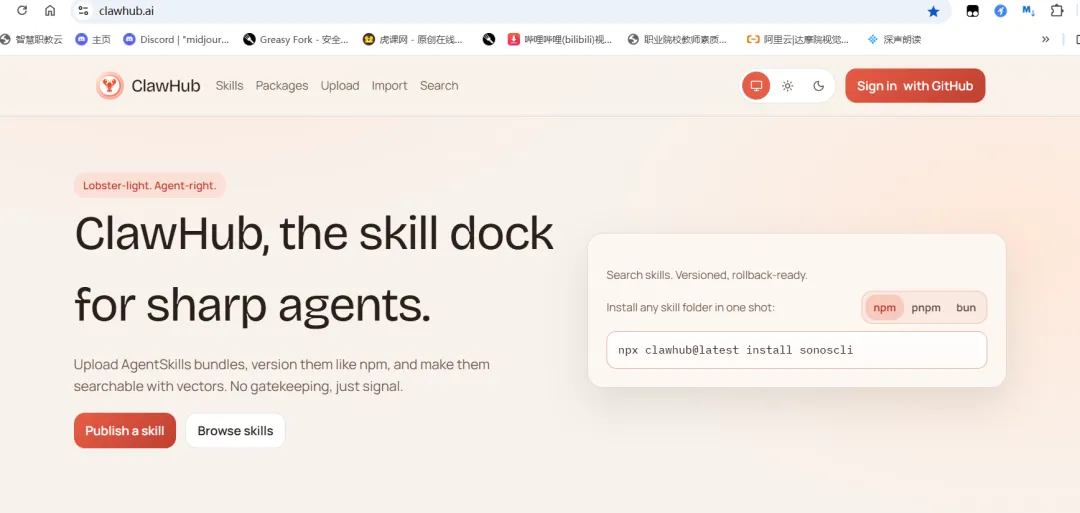Expand the bookmarks overflow chevron

[x=1046, y=39]
